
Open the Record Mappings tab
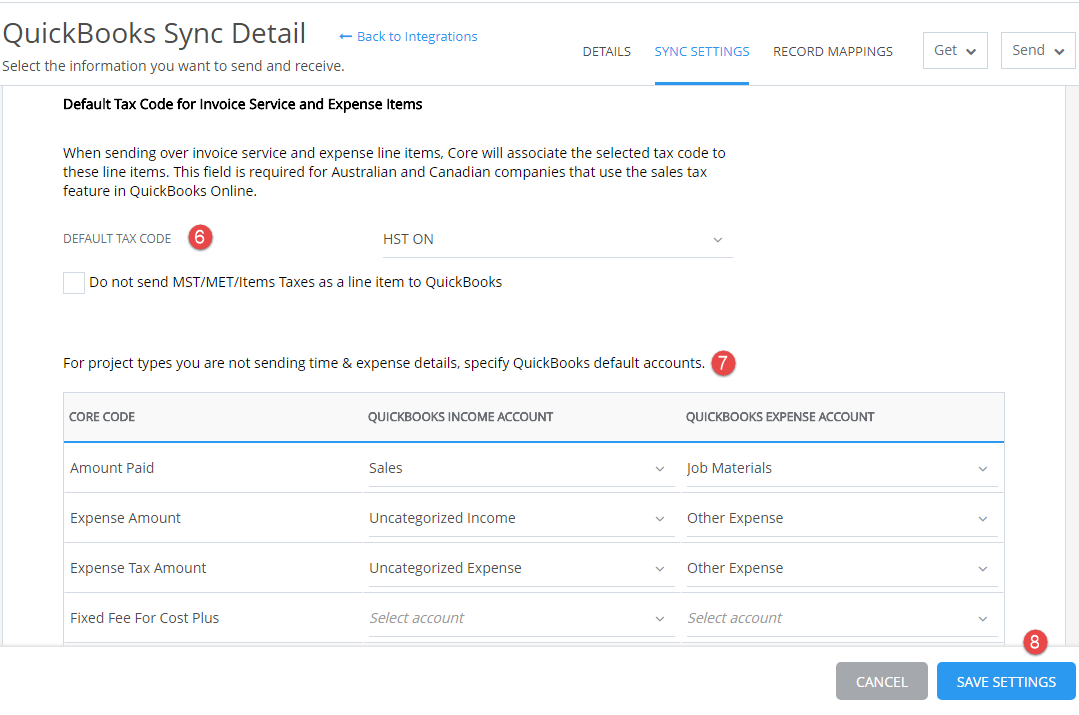click(x=833, y=52)
